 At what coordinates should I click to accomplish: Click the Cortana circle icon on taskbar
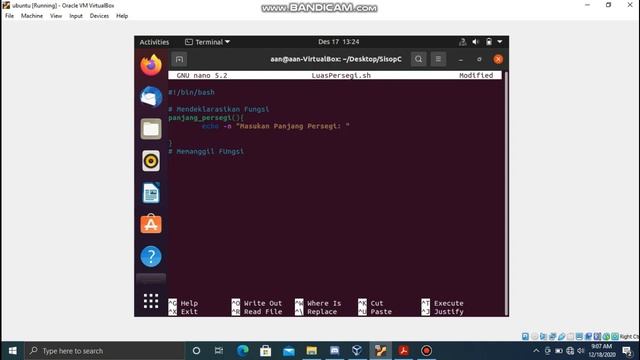click(x=196, y=351)
